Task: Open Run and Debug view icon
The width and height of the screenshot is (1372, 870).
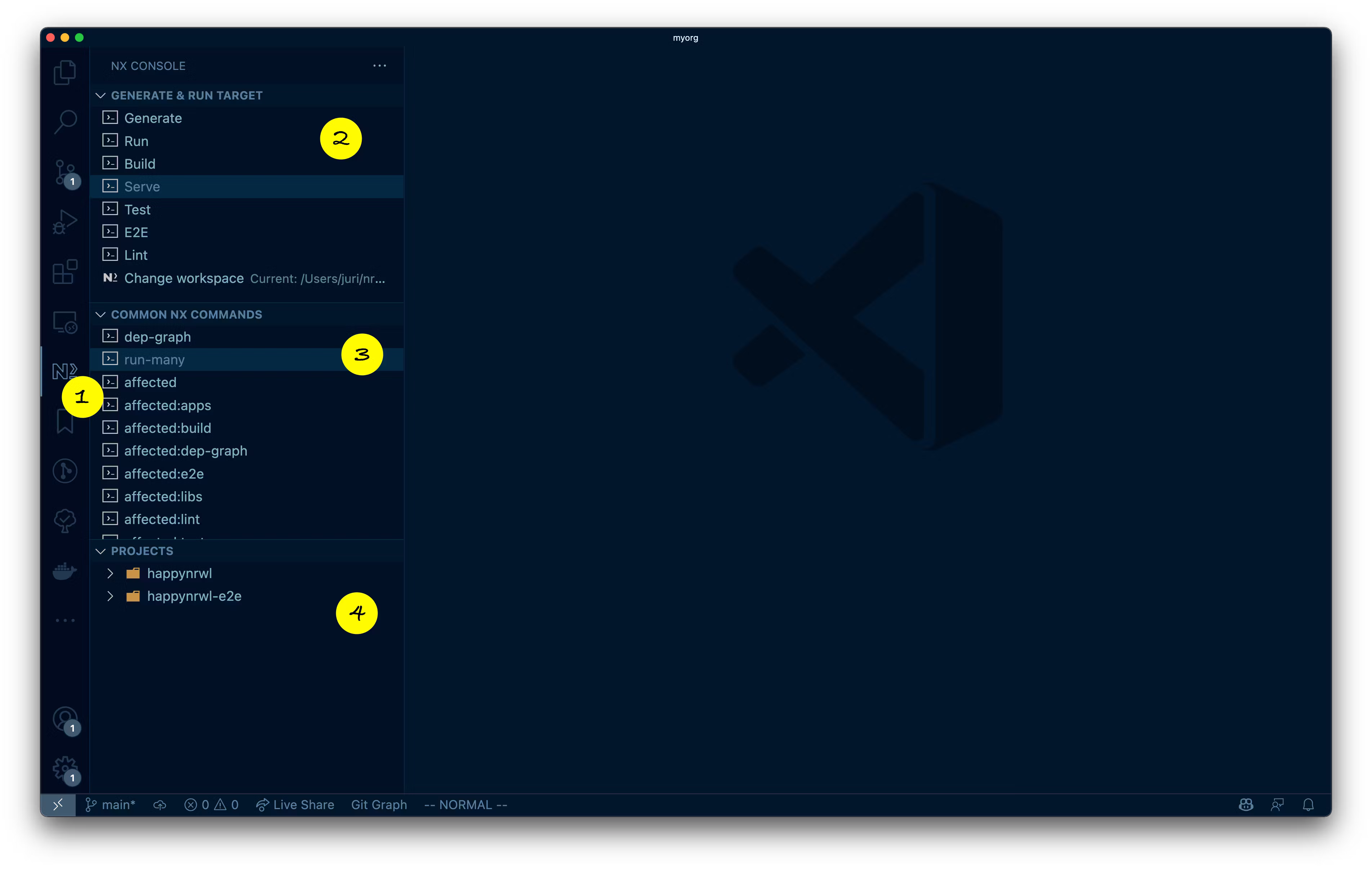Action: 65,222
